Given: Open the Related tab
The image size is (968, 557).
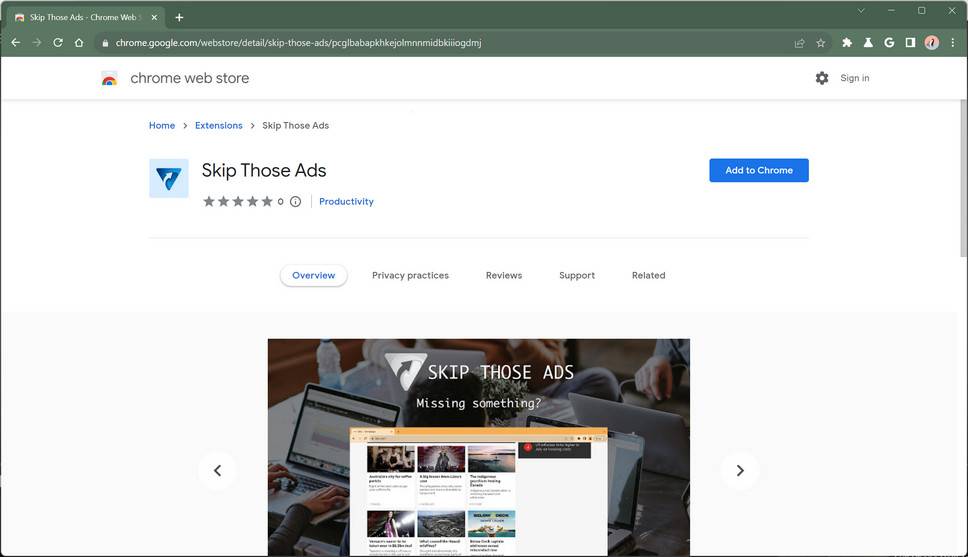Looking at the screenshot, I should click(x=648, y=275).
